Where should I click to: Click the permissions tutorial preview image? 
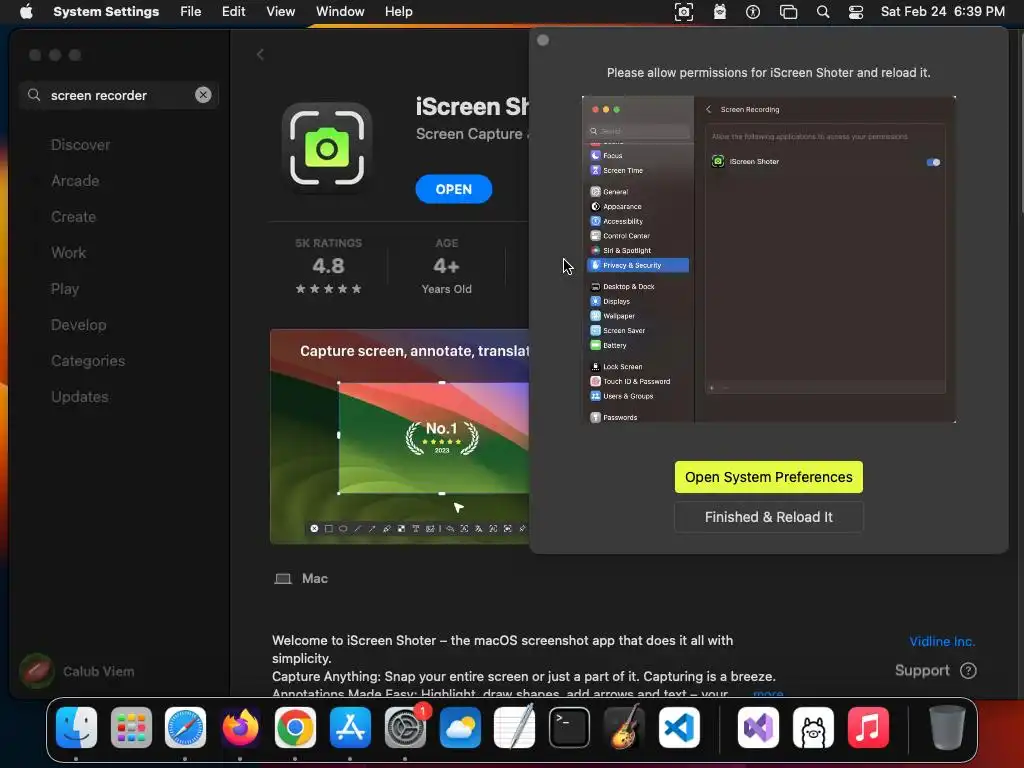pos(769,259)
